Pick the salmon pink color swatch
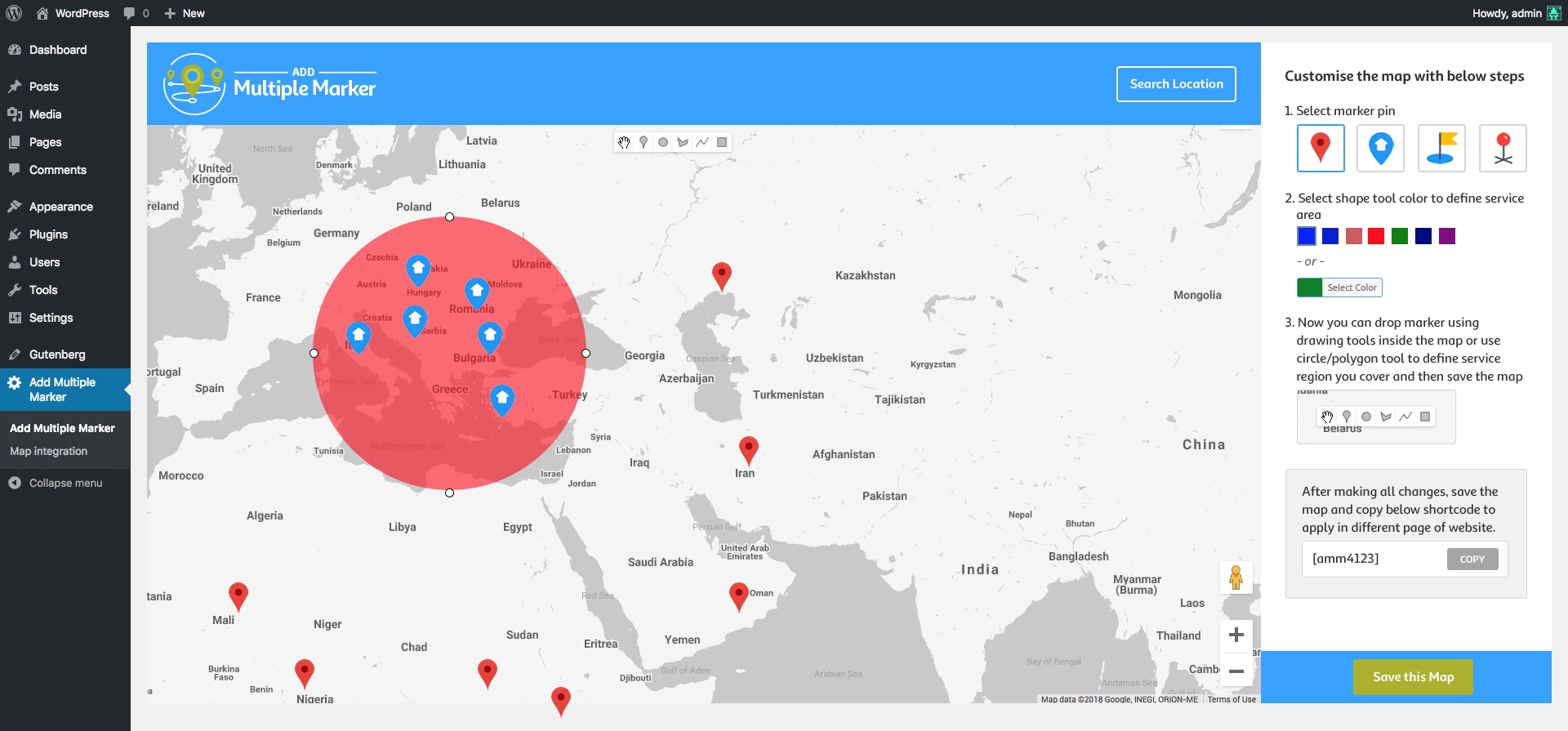Image resolution: width=1568 pixels, height=731 pixels. (x=1354, y=236)
